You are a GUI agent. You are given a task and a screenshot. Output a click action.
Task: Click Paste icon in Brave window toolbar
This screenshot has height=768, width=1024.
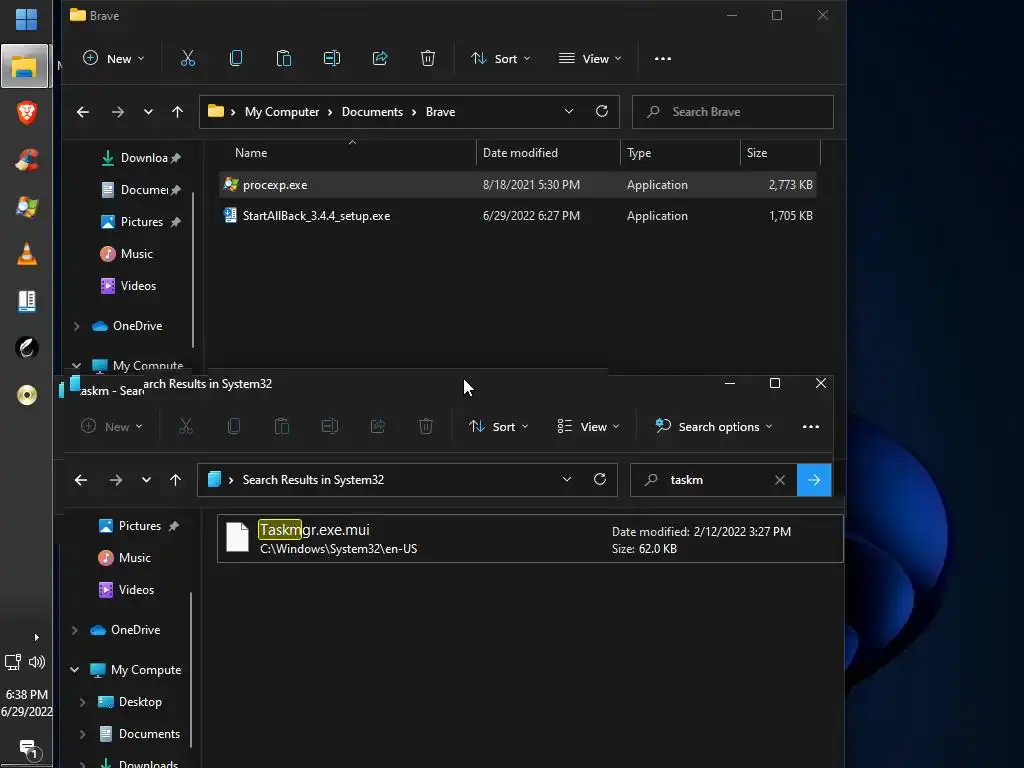click(x=283, y=59)
